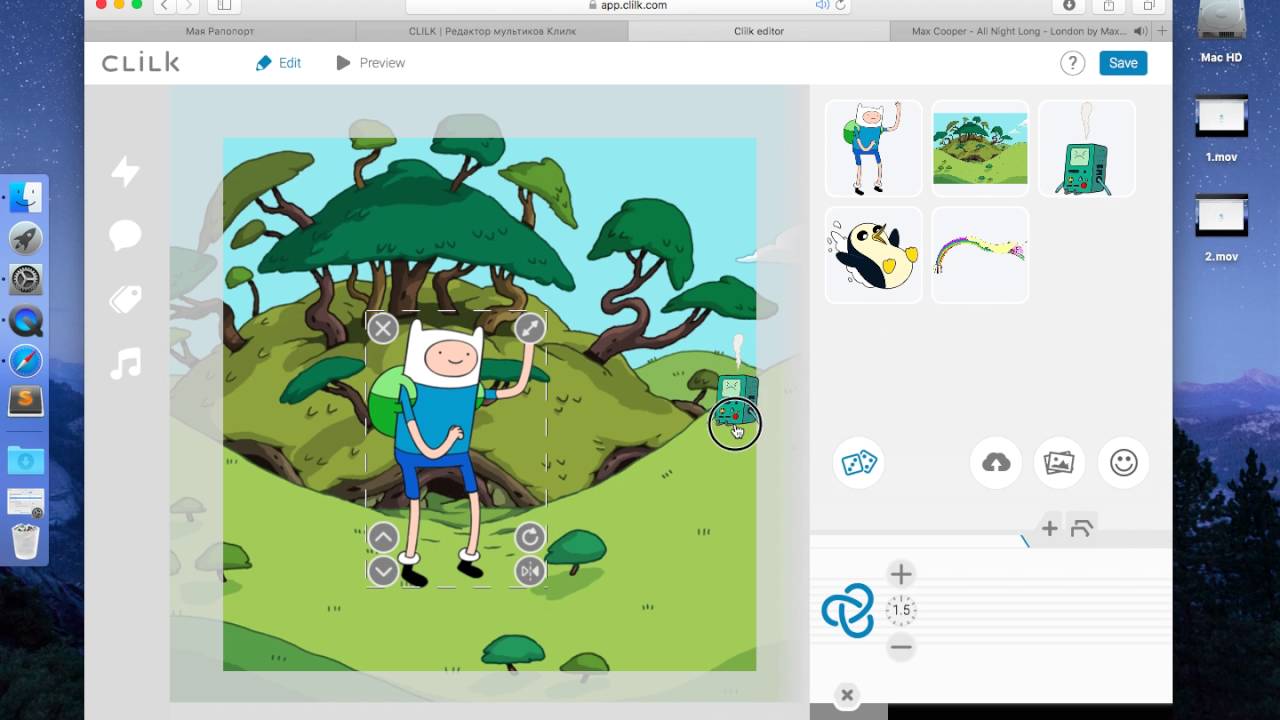This screenshot has height=720, width=1280.
Task: Reload the page in Safari
Action: point(841,5)
